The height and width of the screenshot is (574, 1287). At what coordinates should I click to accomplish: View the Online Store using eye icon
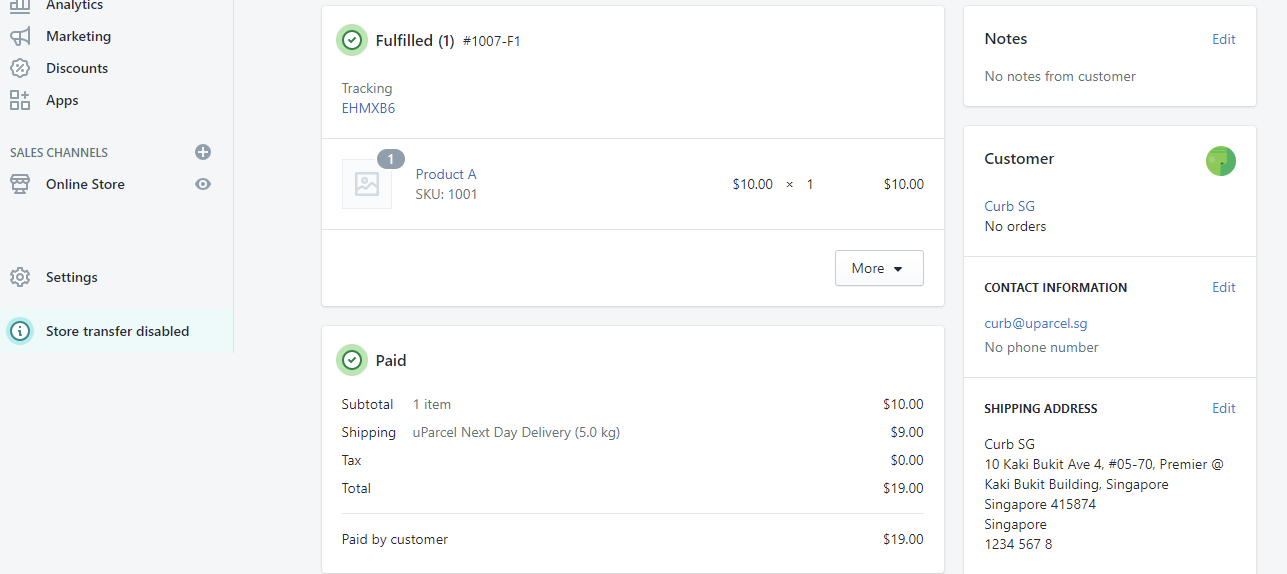pyautogui.click(x=203, y=184)
